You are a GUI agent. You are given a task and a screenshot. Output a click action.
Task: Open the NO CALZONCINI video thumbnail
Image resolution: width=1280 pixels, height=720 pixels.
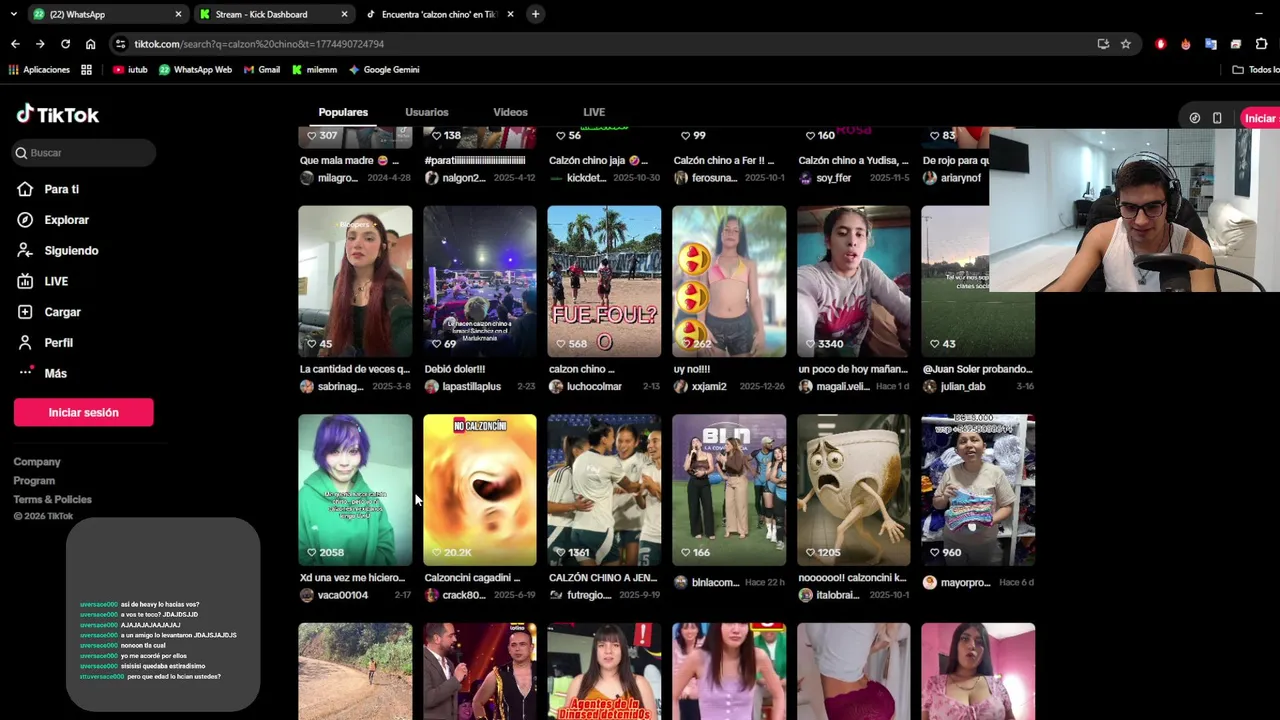coord(480,490)
